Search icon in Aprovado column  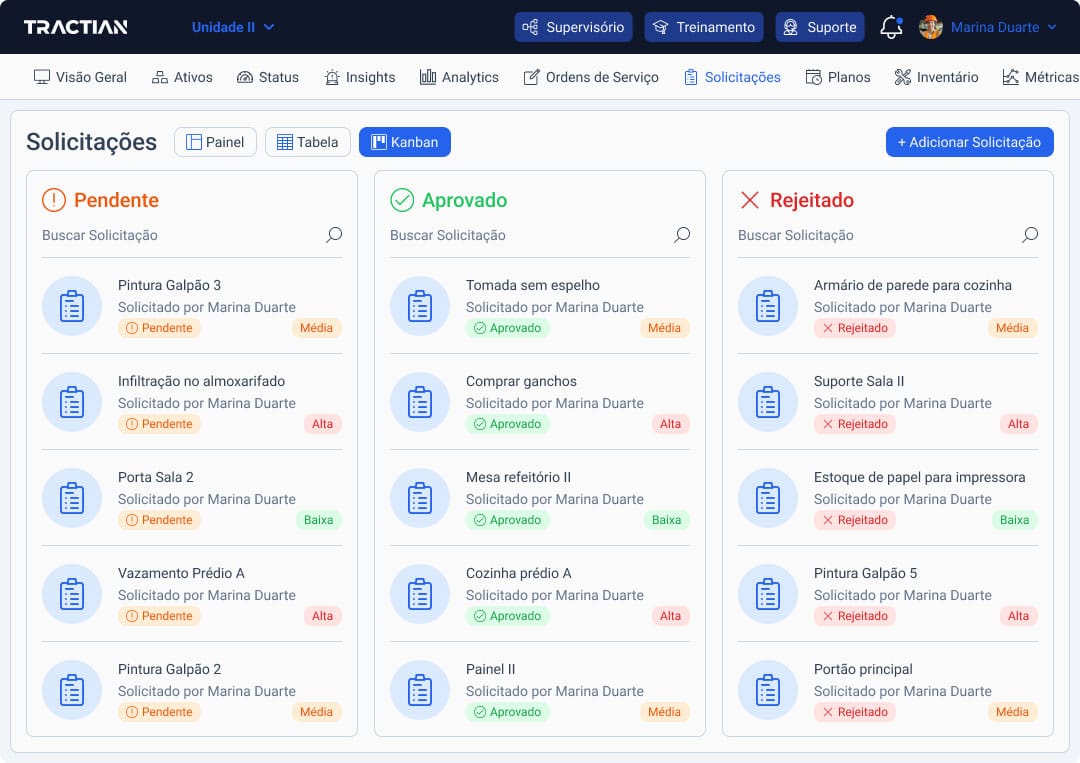click(682, 235)
